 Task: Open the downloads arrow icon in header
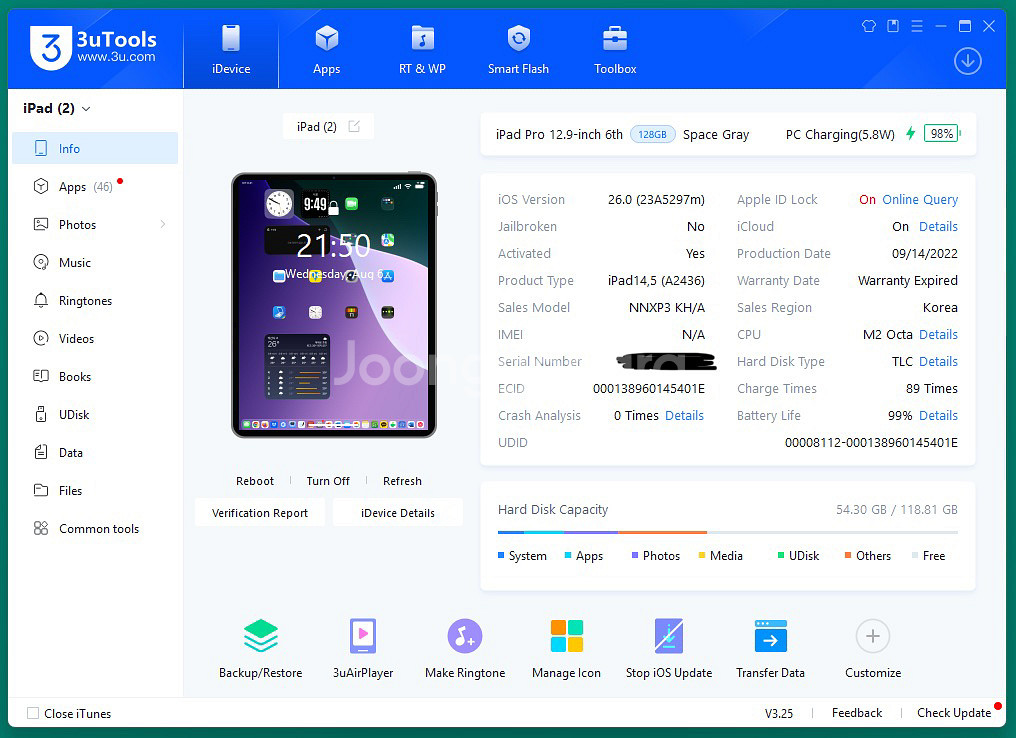967,61
